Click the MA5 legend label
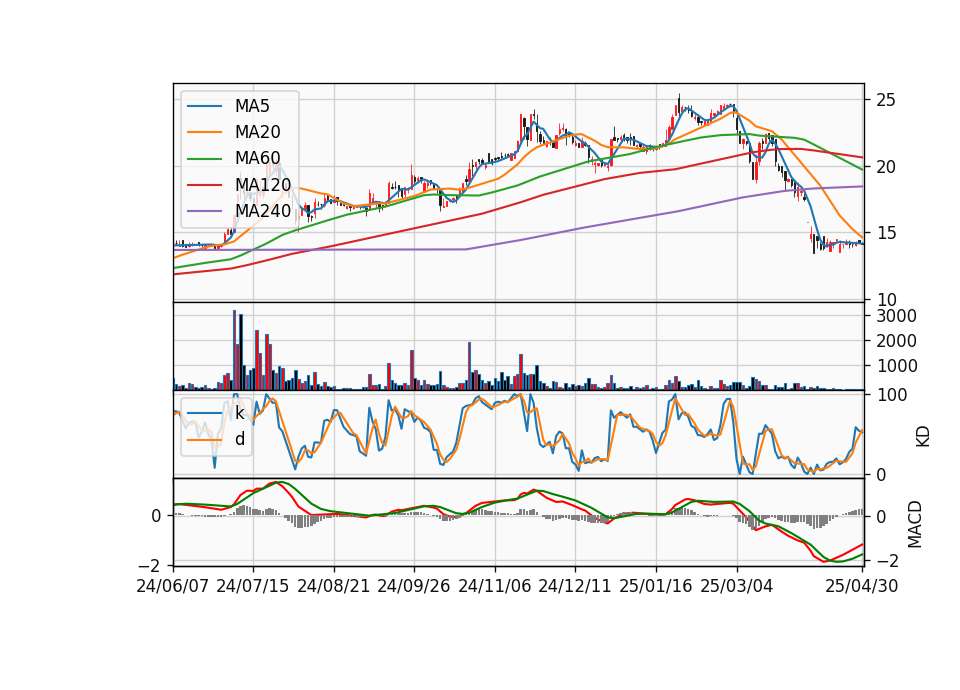 252,106
